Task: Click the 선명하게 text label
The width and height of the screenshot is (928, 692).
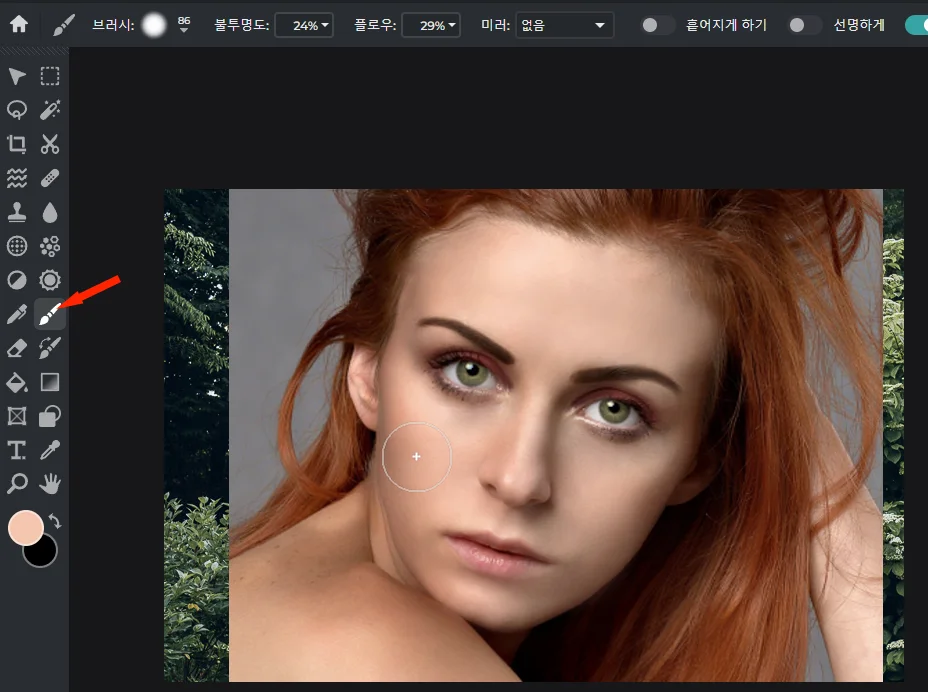Action: coord(859,25)
